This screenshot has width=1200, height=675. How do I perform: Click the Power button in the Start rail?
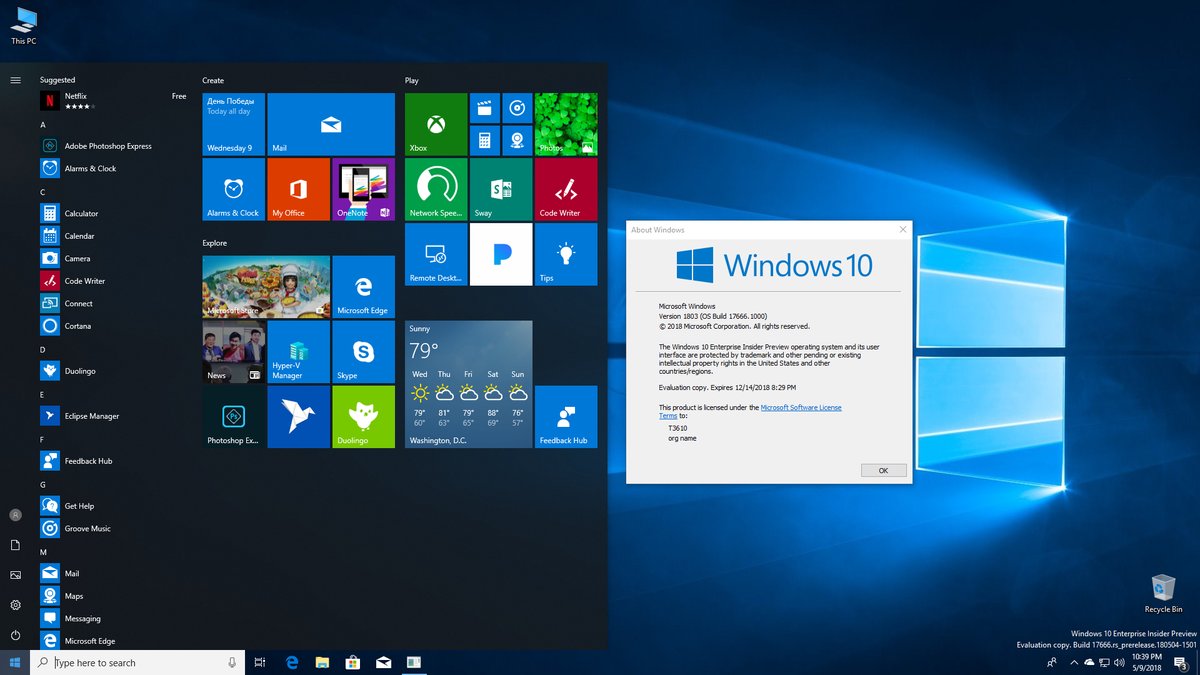(14, 635)
